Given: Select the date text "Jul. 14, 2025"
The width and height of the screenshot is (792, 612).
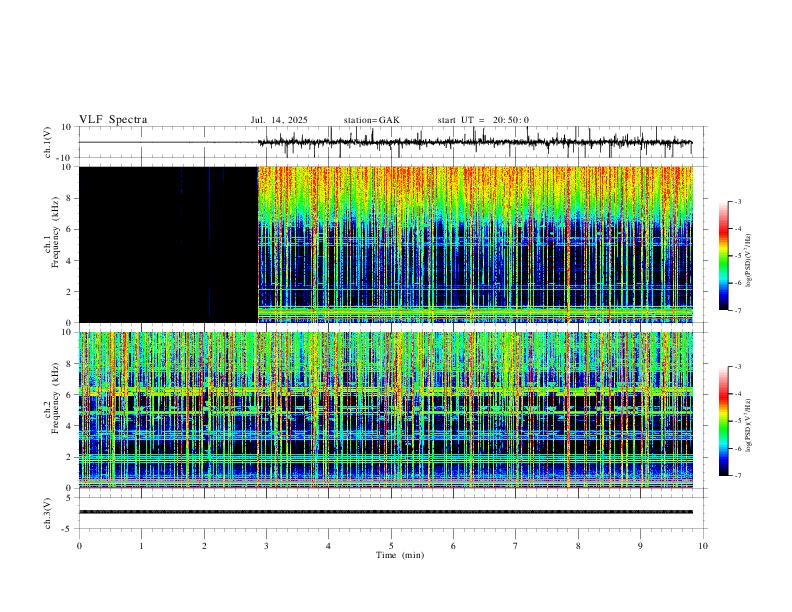Looking at the screenshot, I should tap(279, 120).
